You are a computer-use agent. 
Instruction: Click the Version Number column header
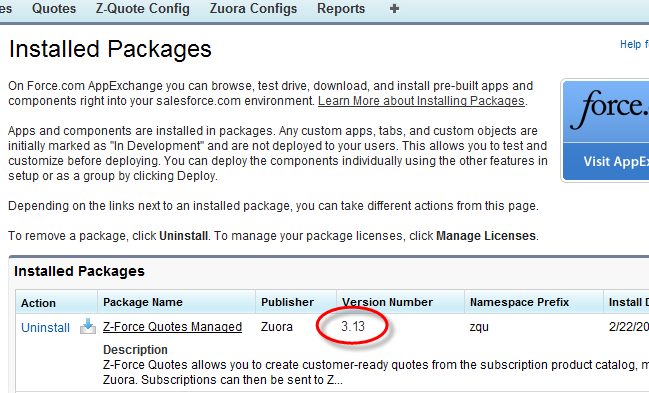click(401, 302)
